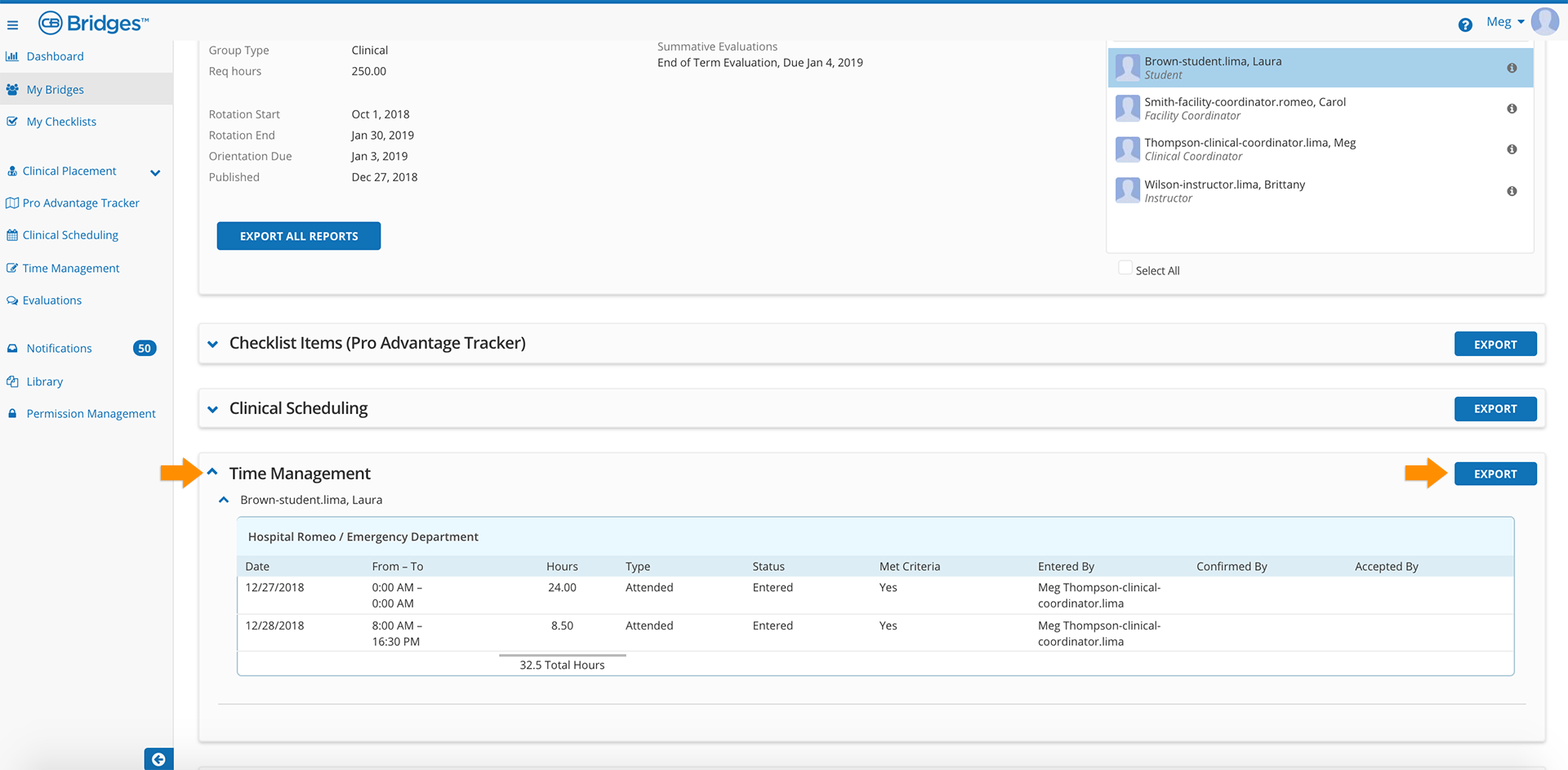This screenshot has height=770, width=1568.
Task: Click the Library copy icon
Action: pos(12,381)
